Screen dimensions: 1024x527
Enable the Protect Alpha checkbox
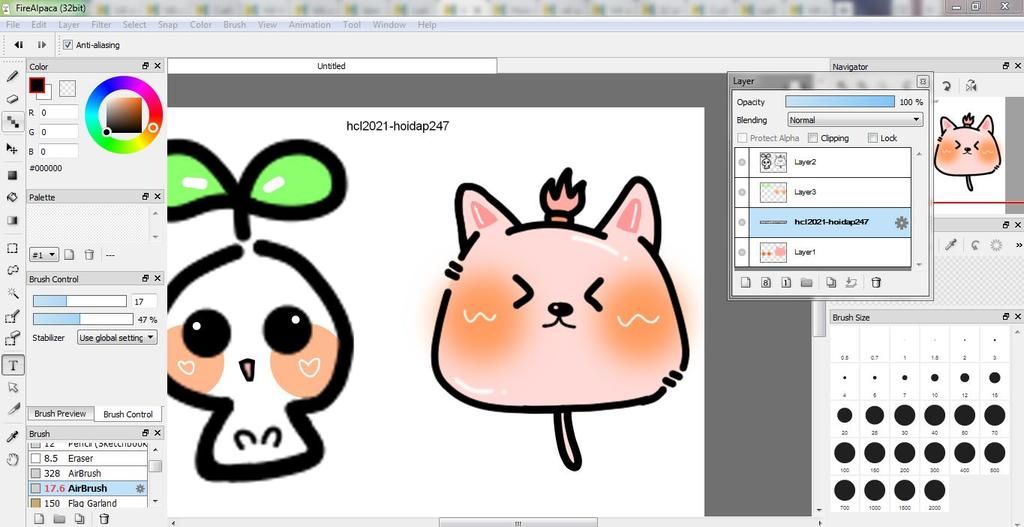pos(742,138)
